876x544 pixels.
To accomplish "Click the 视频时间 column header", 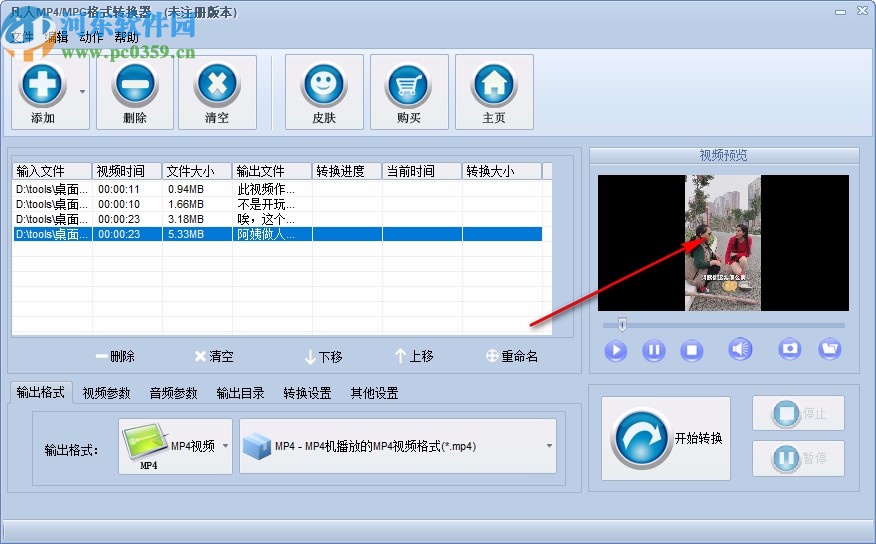I will (x=127, y=171).
